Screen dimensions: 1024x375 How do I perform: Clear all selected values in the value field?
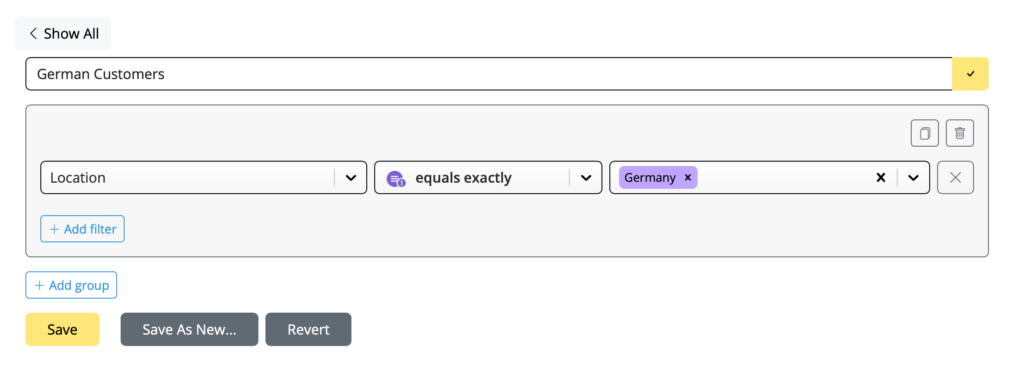(x=880, y=177)
